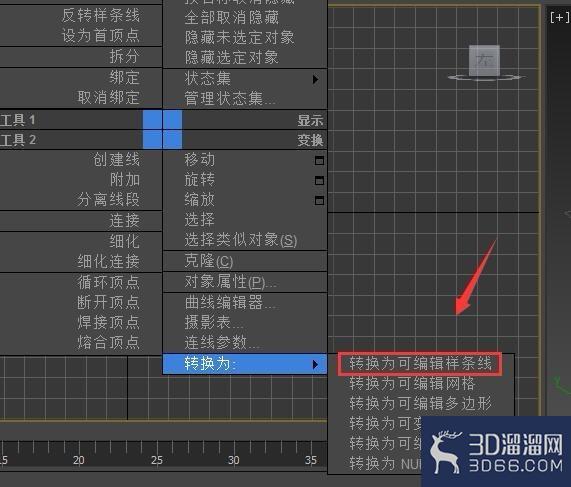The image size is (571, 487).
Task: Choose 缩放 from transform menu
Action: 200,200
